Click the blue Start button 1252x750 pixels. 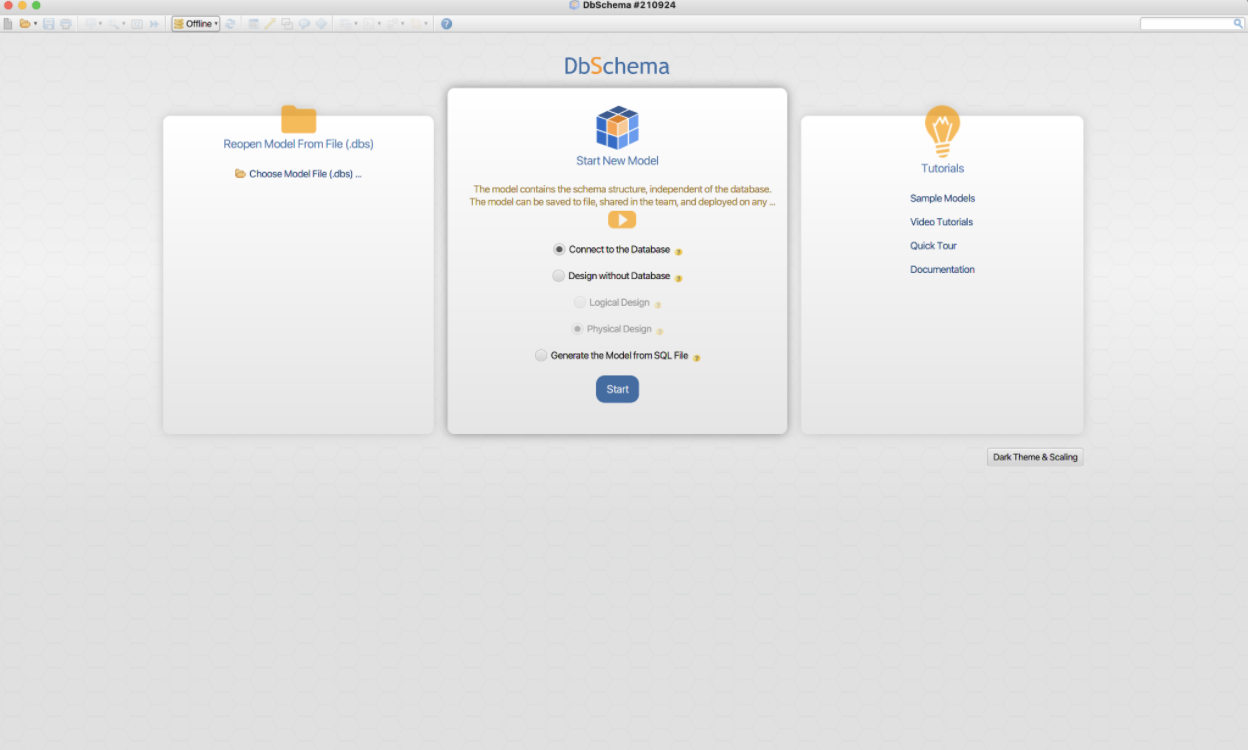(617, 389)
